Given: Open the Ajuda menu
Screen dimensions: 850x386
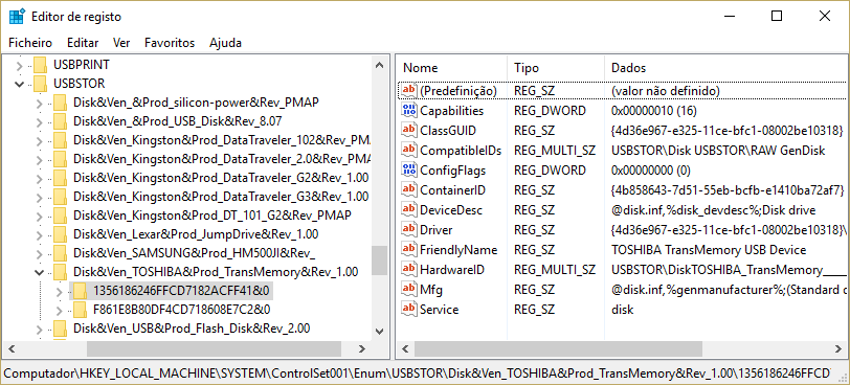Looking at the screenshot, I should [x=226, y=43].
